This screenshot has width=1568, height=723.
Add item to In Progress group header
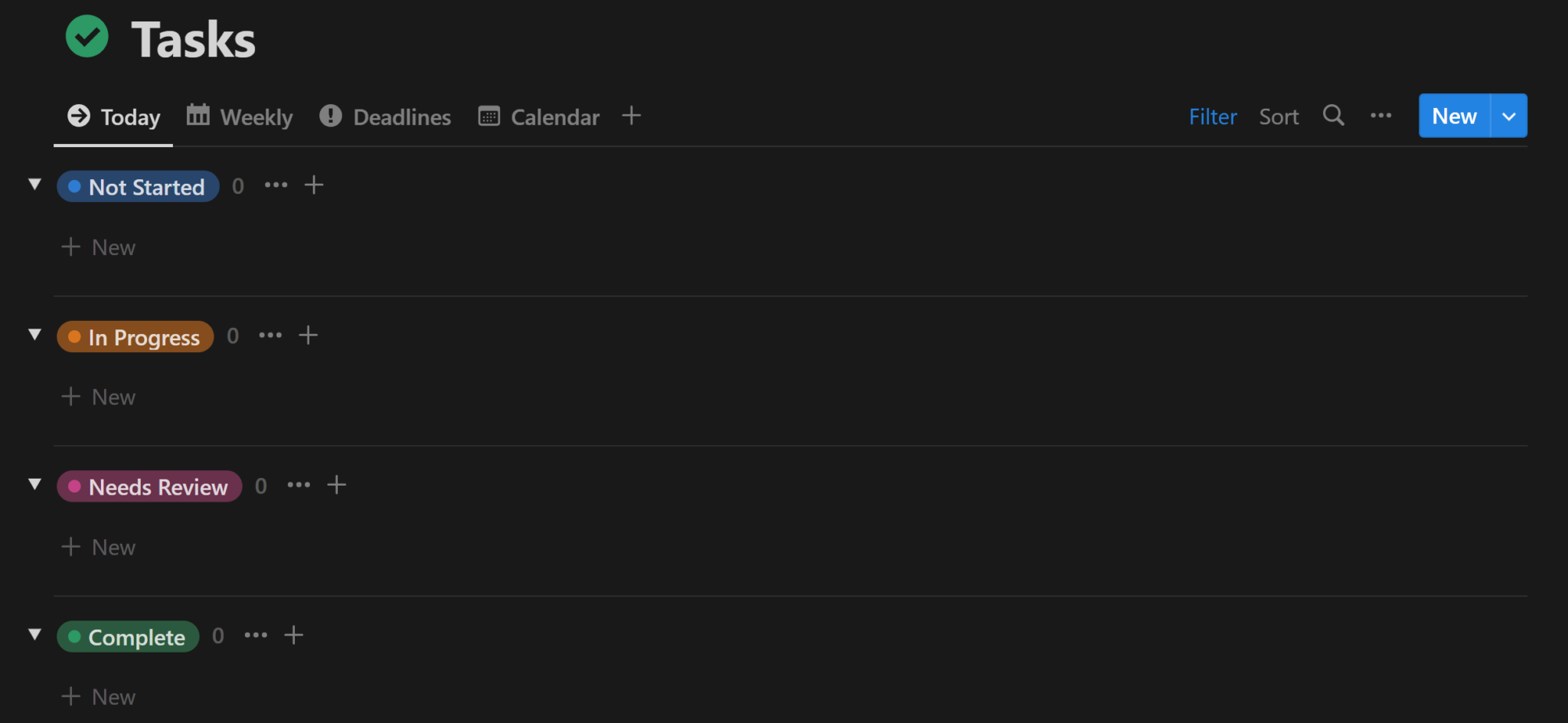click(x=308, y=335)
